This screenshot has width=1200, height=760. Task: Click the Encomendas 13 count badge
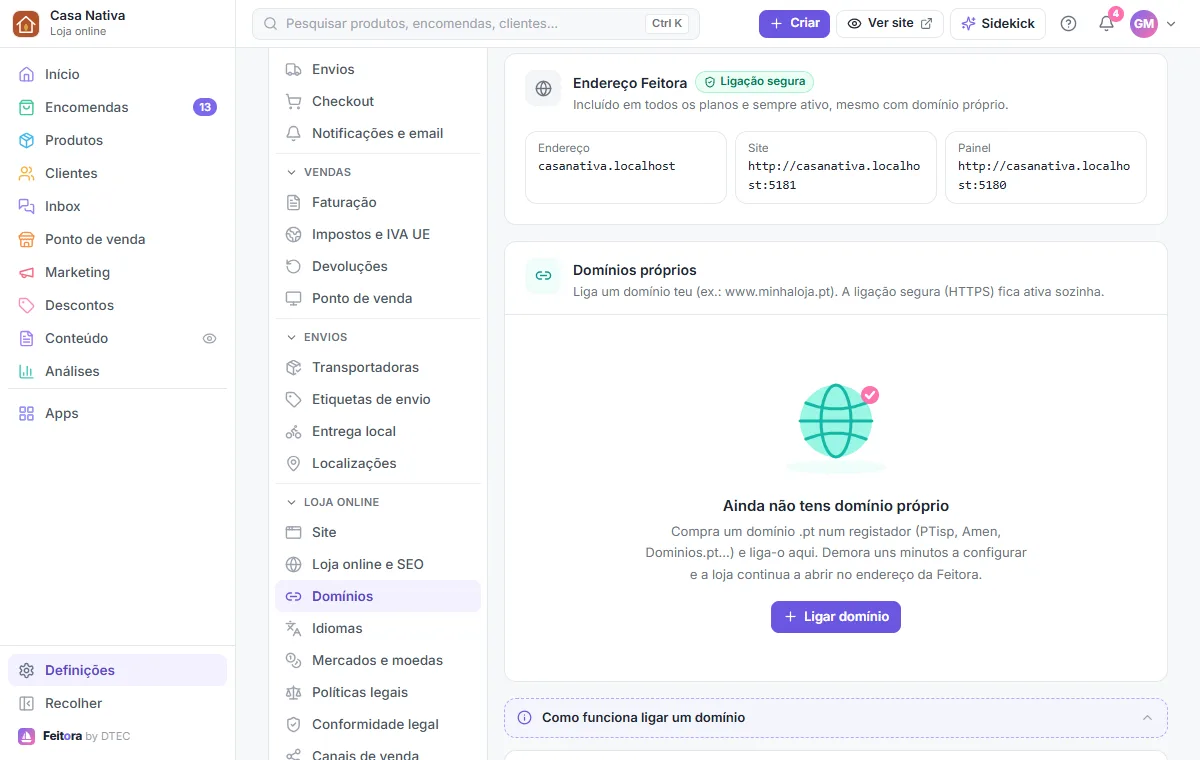[205, 107]
